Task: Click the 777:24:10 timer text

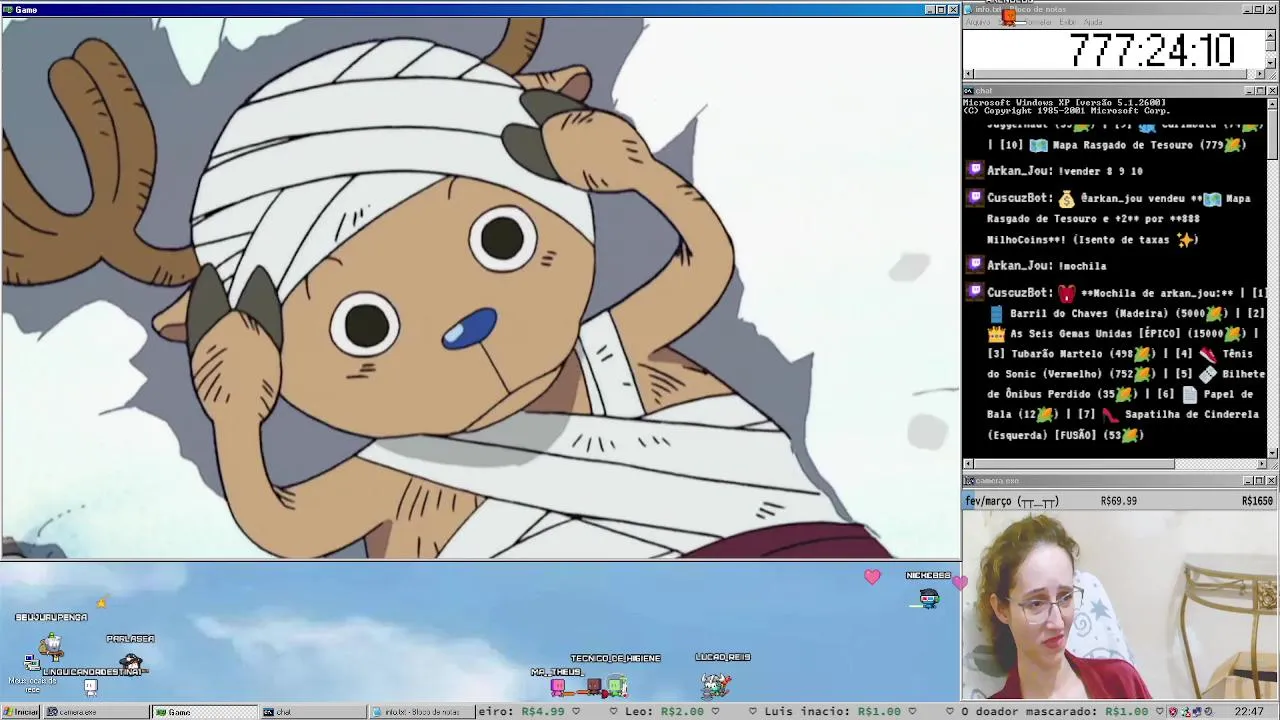Action: pyautogui.click(x=1152, y=50)
